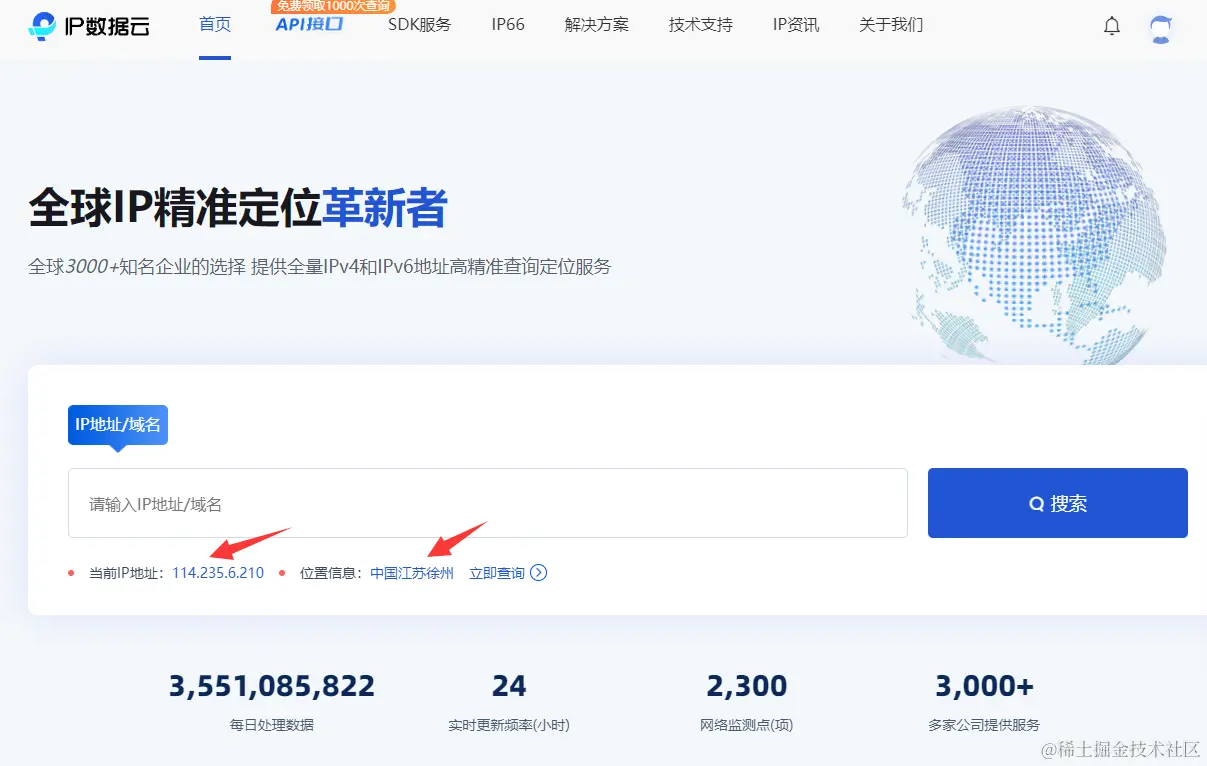1207x766 pixels.
Task: Click the 位置信息 label
Action: (330, 573)
